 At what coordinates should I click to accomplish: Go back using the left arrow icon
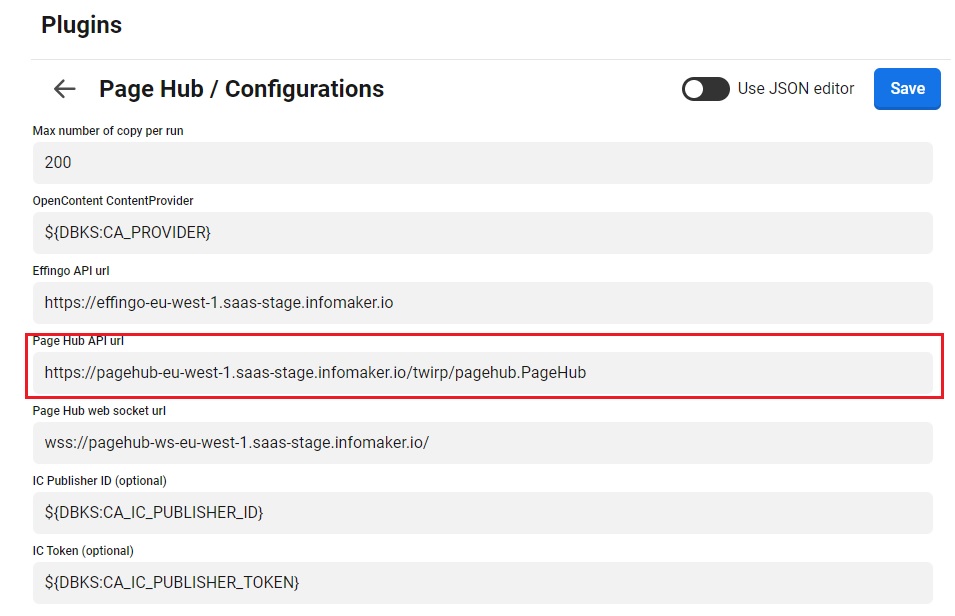(65, 89)
